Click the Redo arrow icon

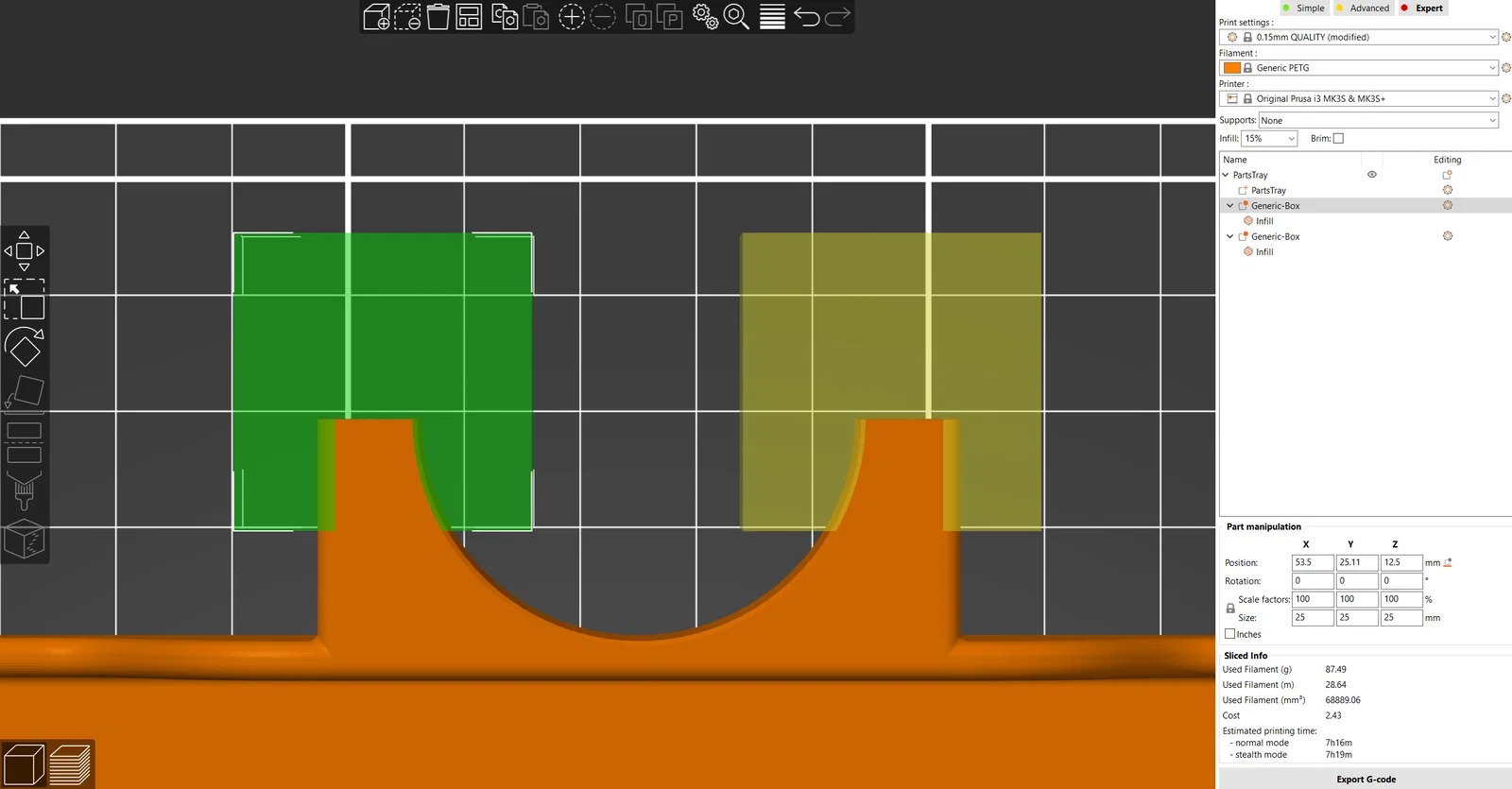click(x=837, y=17)
